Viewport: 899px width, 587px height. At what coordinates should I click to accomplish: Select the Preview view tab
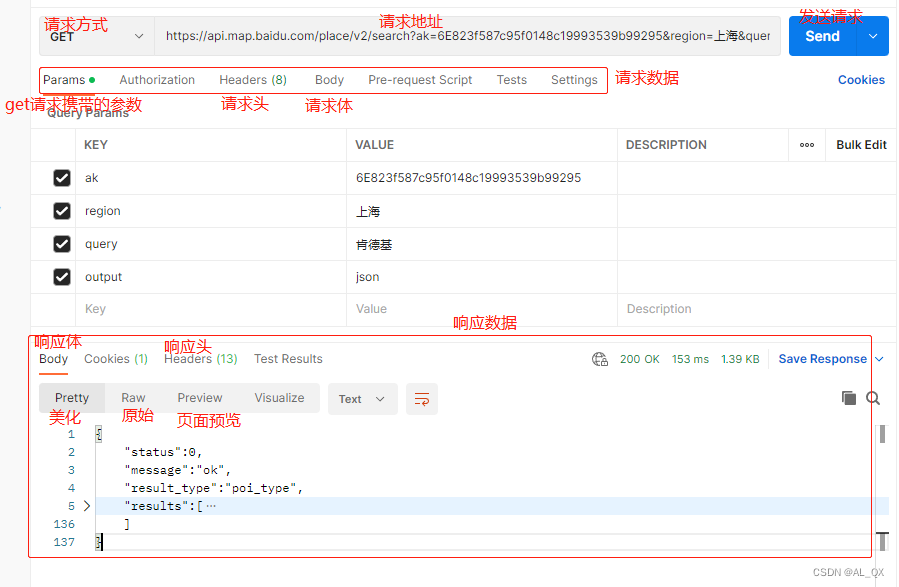coord(200,398)
